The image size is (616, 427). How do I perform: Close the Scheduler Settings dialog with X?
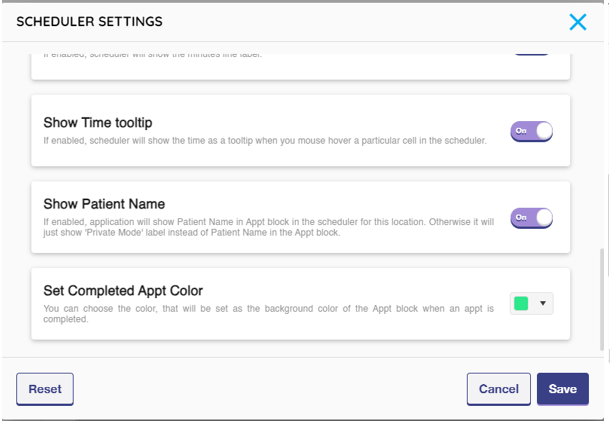tap(577, 22)
